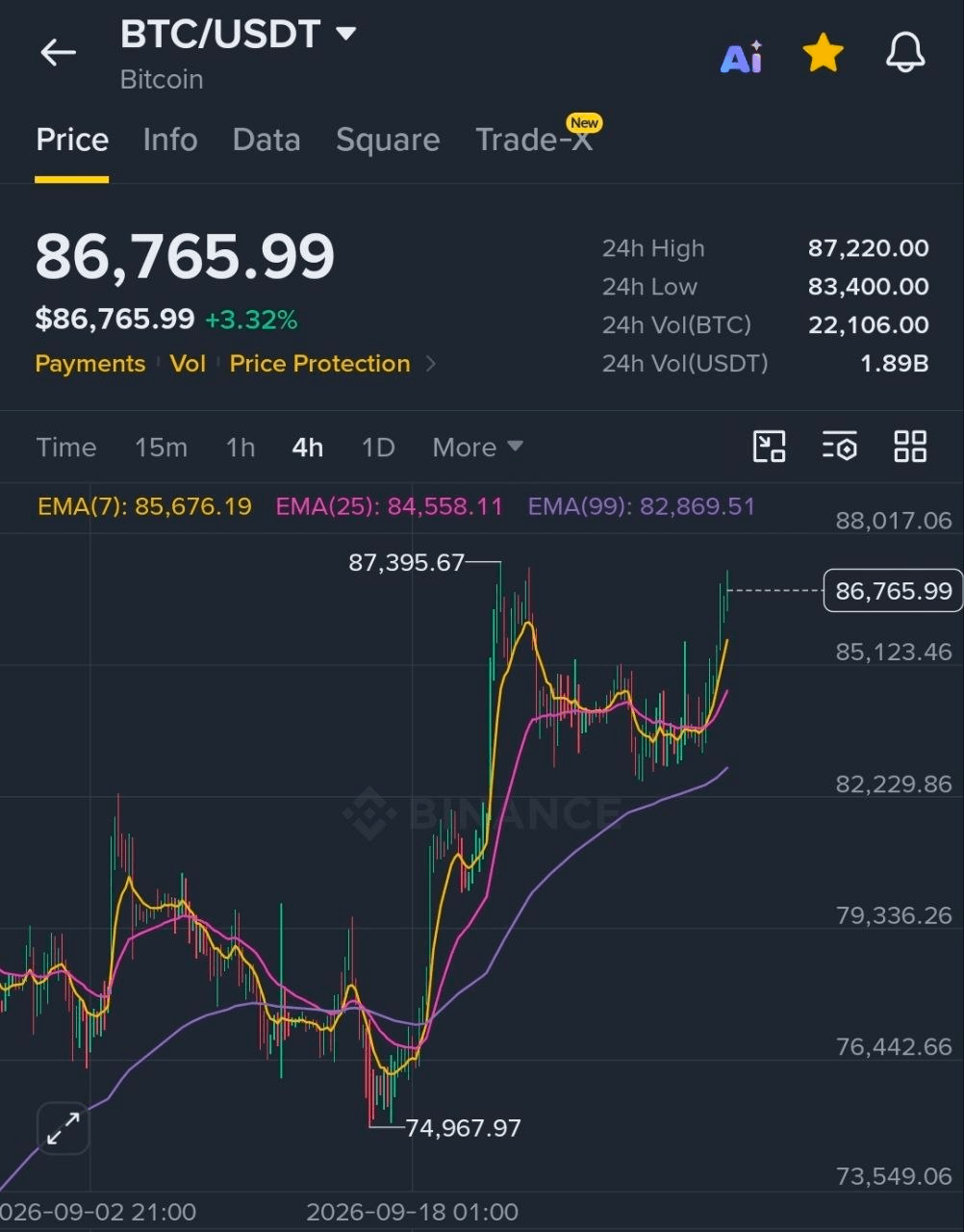The width and height of the screenshot is (964, 1232).
Task: Select the 15m chart interval
Action: click(x=161, y=448)
